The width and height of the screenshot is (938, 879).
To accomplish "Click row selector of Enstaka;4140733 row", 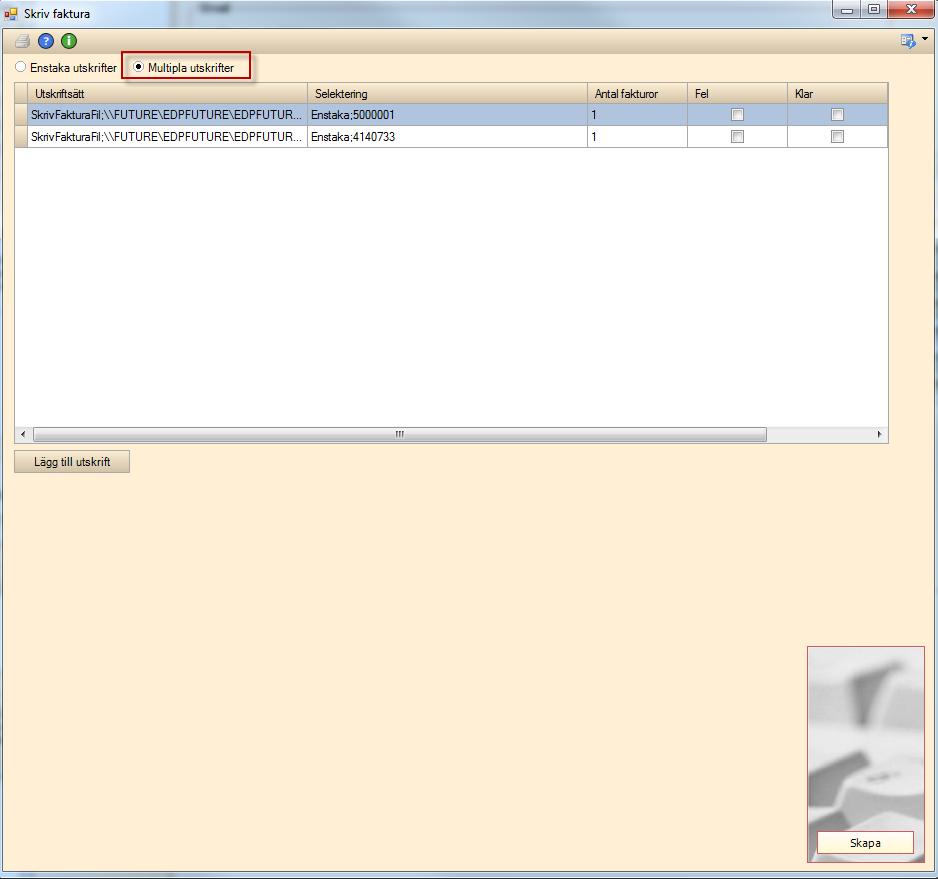I will [x=21, y=136].
